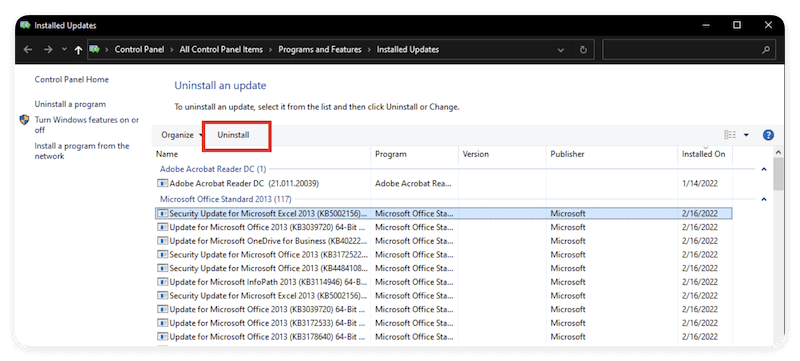This screenshot has height=361, width=800.
Task: Go forward with the forward arrow
Action: point(48,49)
